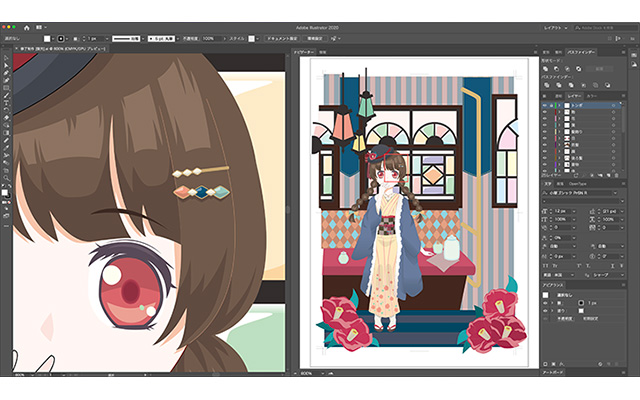Click the style swatch in the control bar

[x=251, y=38]
